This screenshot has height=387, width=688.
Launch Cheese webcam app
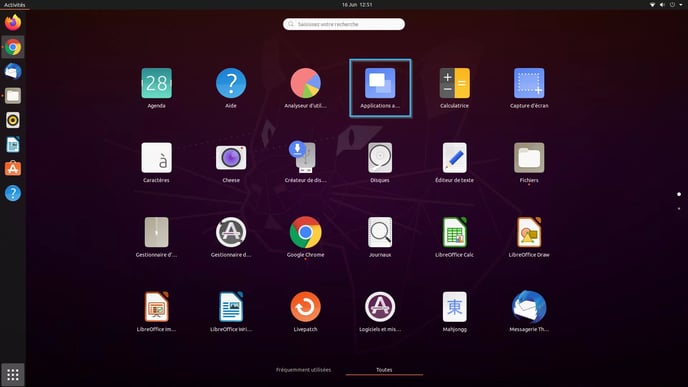231,158
